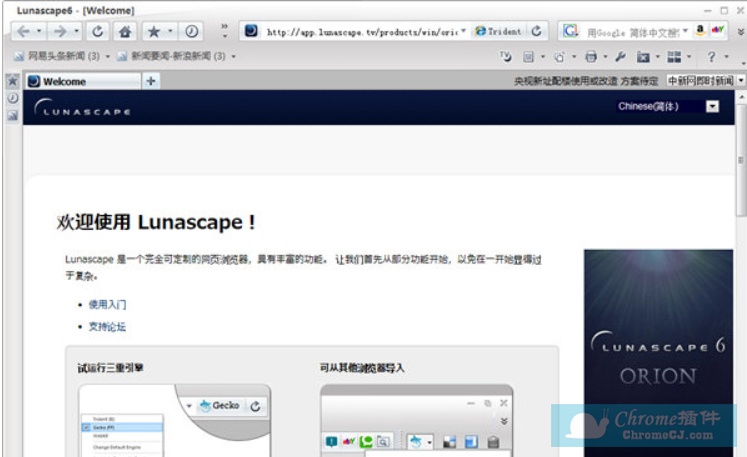Click the 可从其他浏览器导入 heading
The height and width of the screenshot is (457, 747).
point(362,368)
